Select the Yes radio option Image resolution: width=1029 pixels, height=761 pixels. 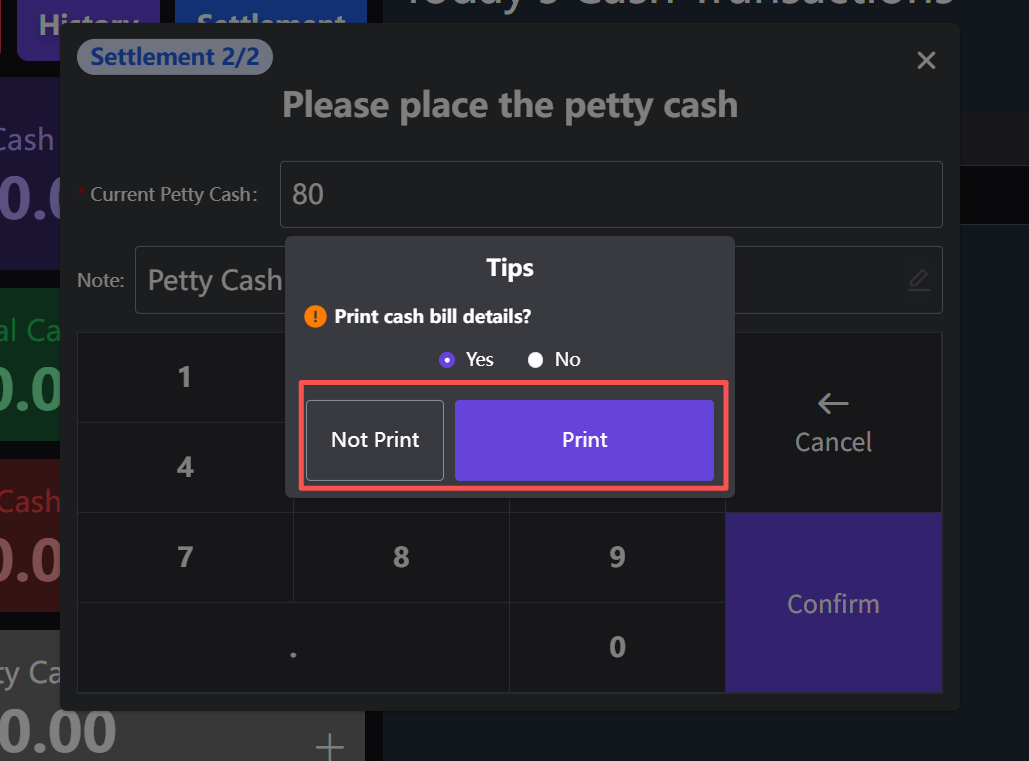tap(448, 360)
